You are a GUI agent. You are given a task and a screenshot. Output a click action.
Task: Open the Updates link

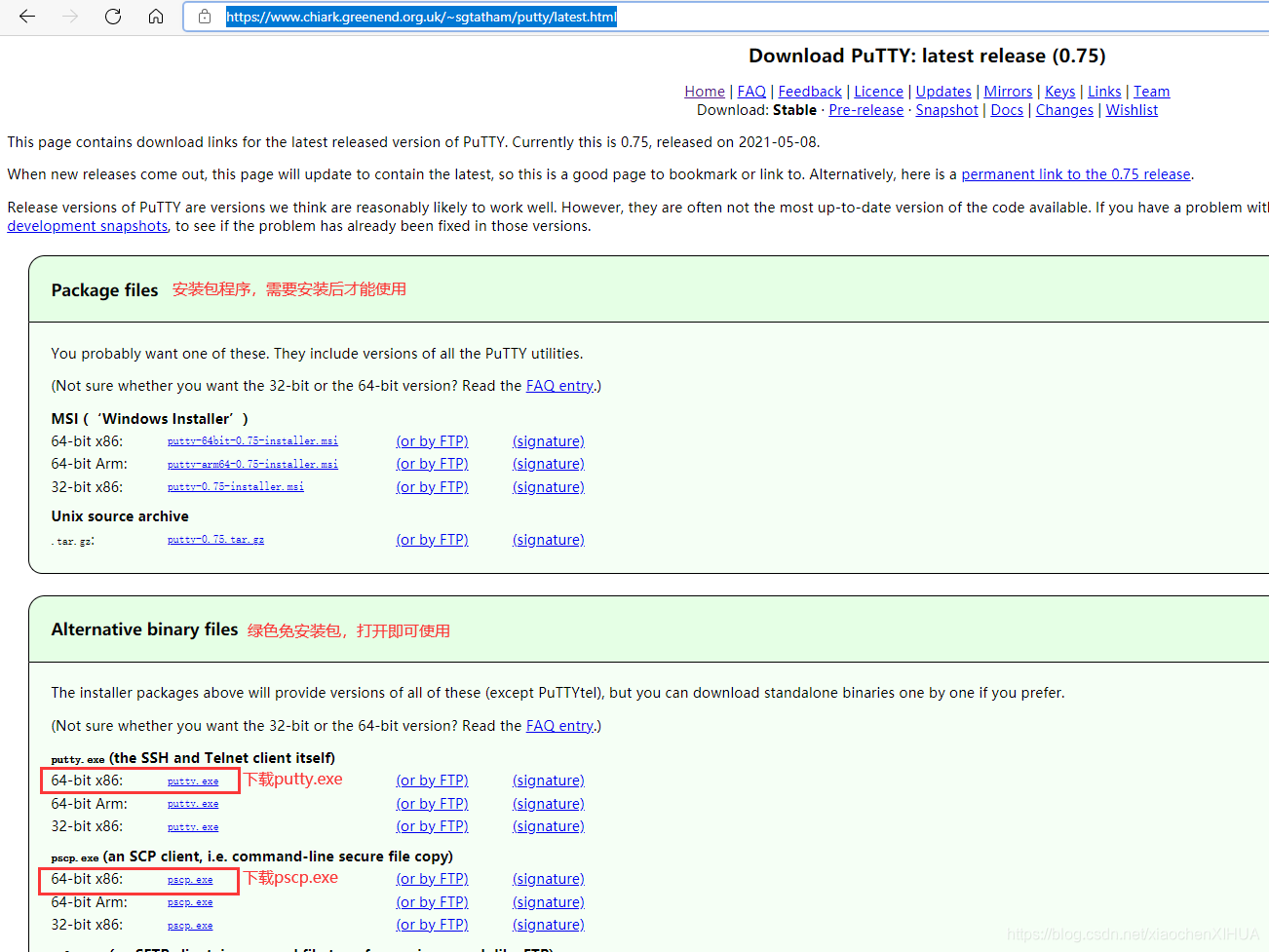pos(943,92)
